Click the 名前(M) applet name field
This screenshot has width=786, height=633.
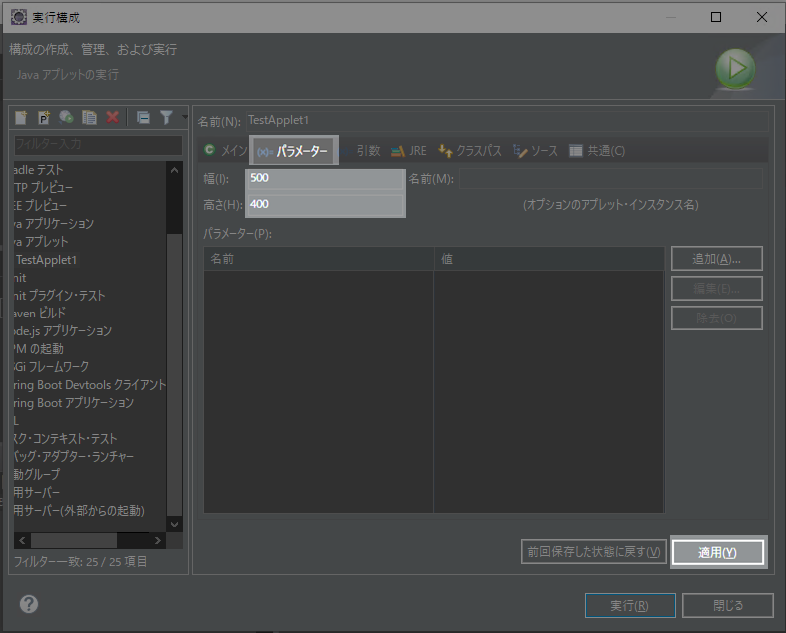611,179
